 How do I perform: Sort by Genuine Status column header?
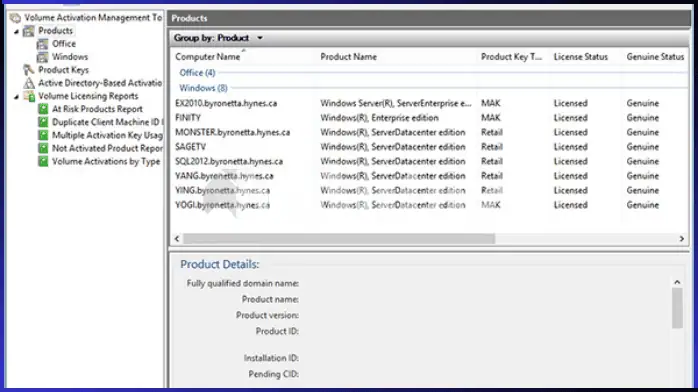tap(655, 57)
